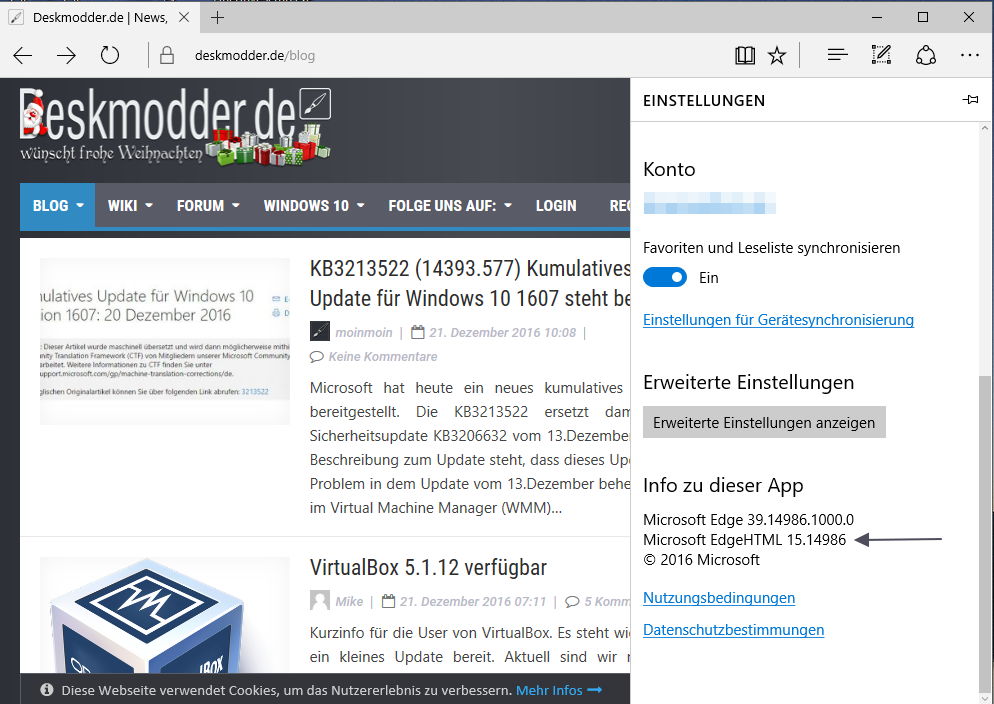Click the moinmoin author link

pos(364,332)
